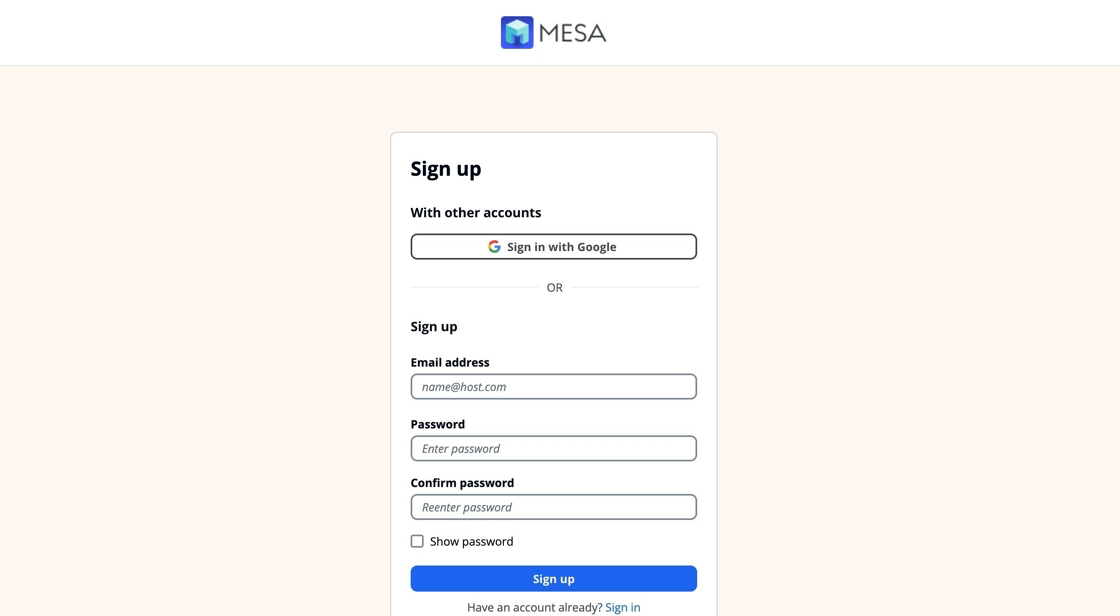1120x616 pixels.
Task: Click the Sign up subheading above Email address
Action: [x=434, y=326]
